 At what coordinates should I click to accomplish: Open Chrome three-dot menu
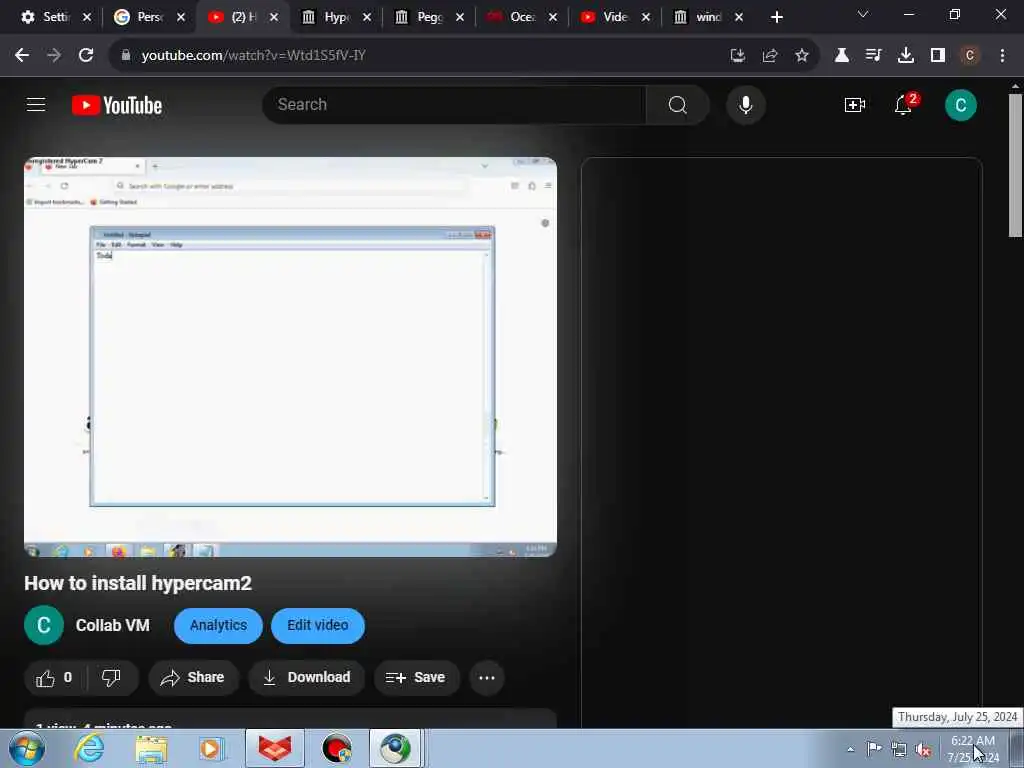click(x=1002, y=56)
